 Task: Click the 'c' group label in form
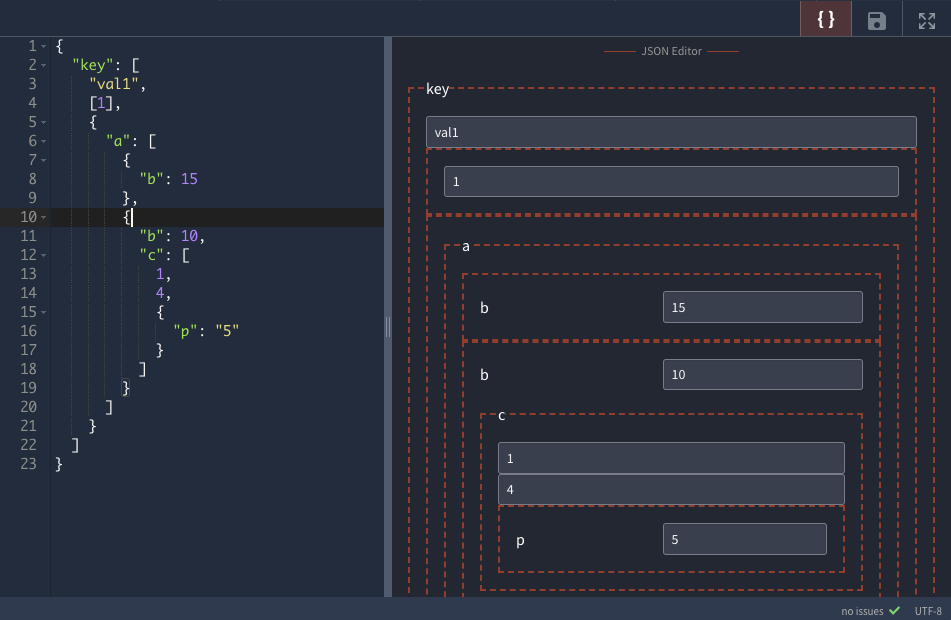click(x=502, y=416)
